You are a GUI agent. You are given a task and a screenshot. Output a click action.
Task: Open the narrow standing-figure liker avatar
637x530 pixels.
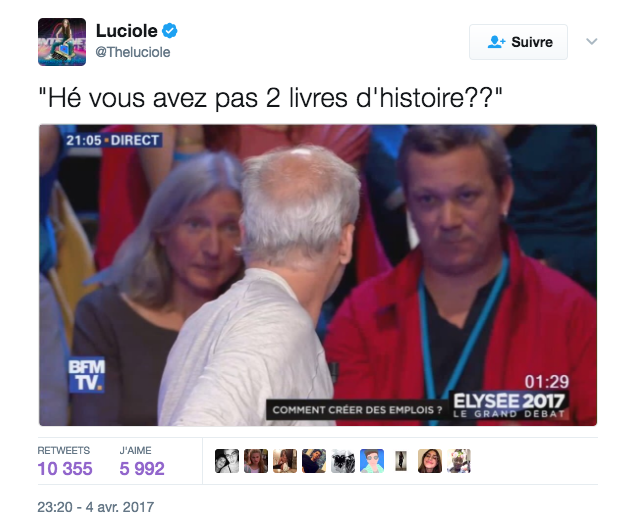[401, 461]
